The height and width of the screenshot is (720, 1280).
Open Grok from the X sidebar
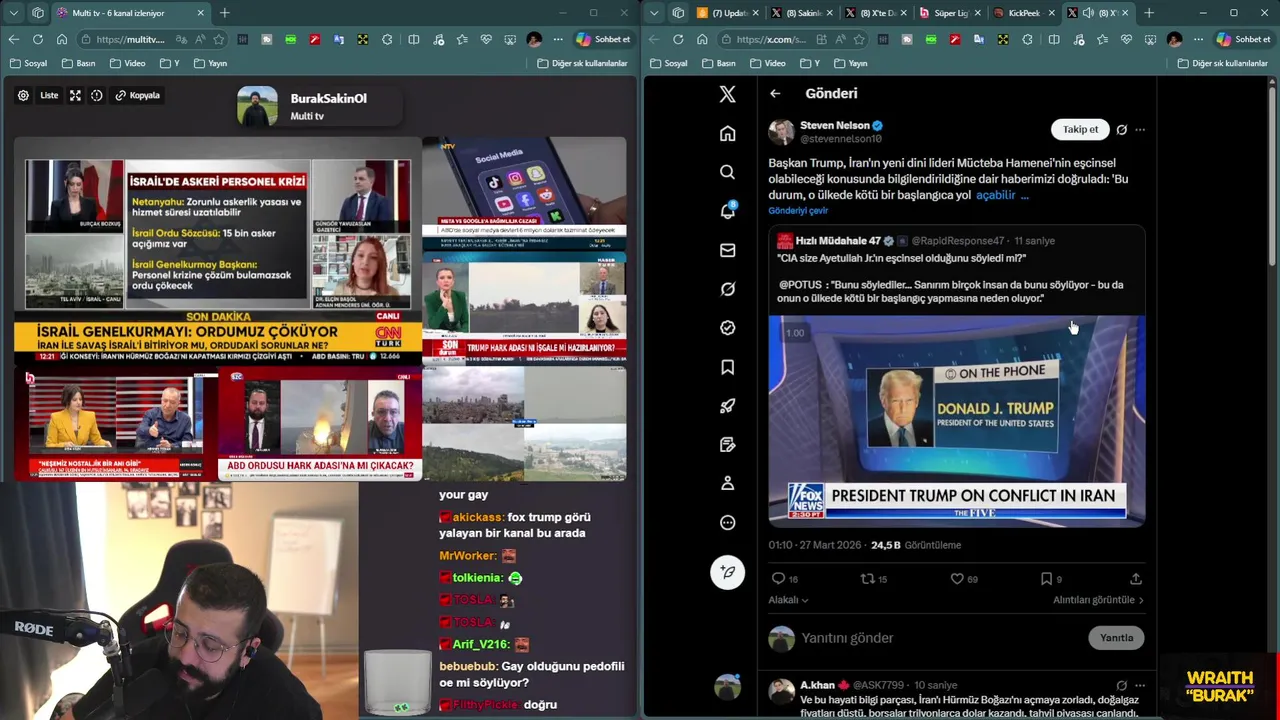(727, 289)
